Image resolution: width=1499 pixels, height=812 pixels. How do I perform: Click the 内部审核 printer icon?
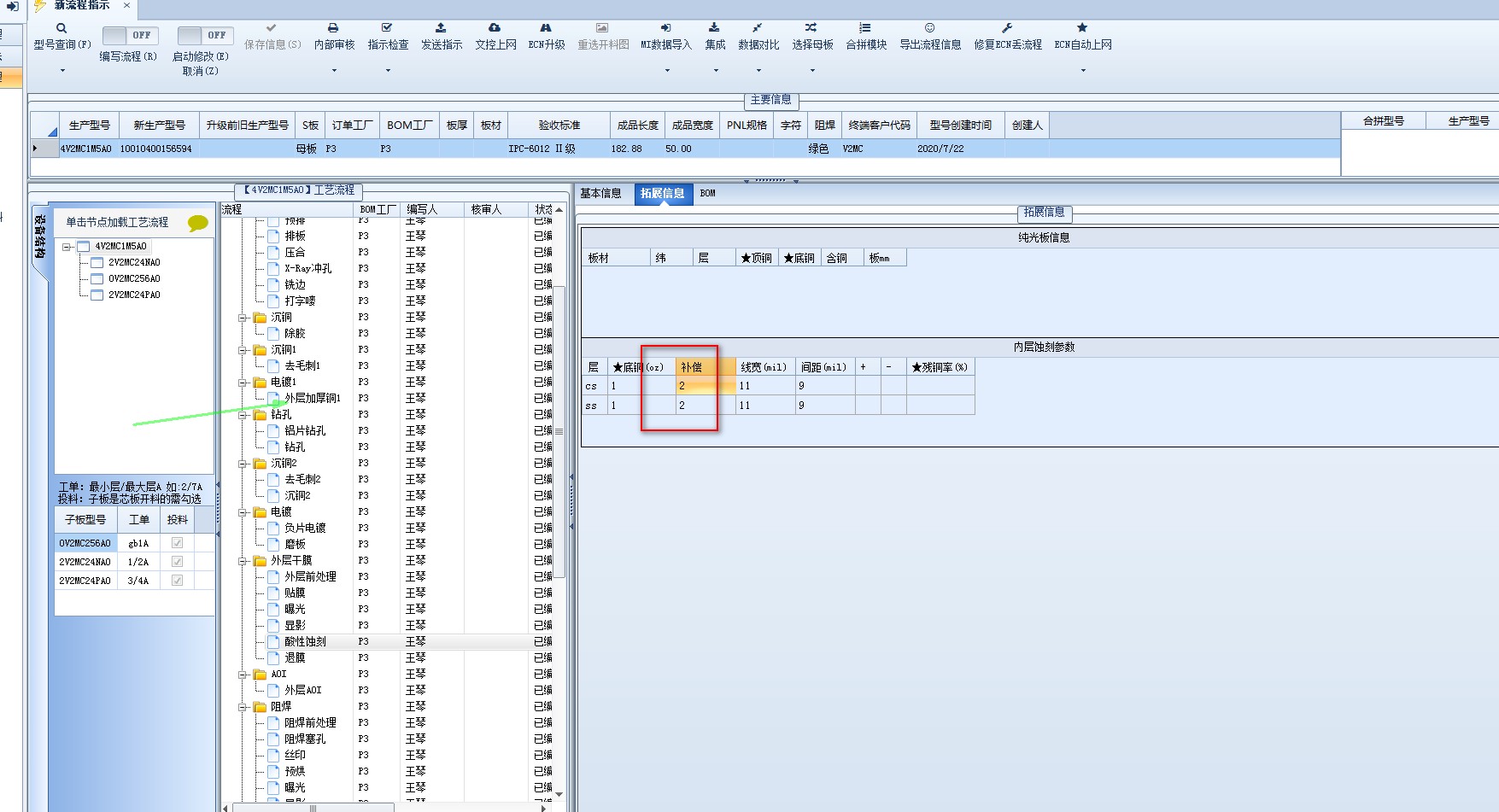coord(333,28)
